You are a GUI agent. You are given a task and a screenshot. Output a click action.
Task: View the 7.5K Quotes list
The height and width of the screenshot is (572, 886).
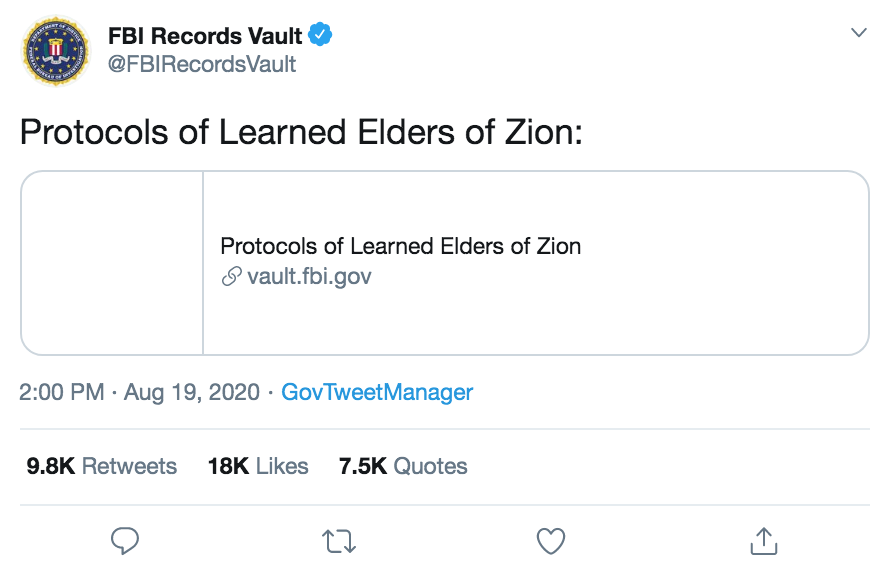pos(403,466)
